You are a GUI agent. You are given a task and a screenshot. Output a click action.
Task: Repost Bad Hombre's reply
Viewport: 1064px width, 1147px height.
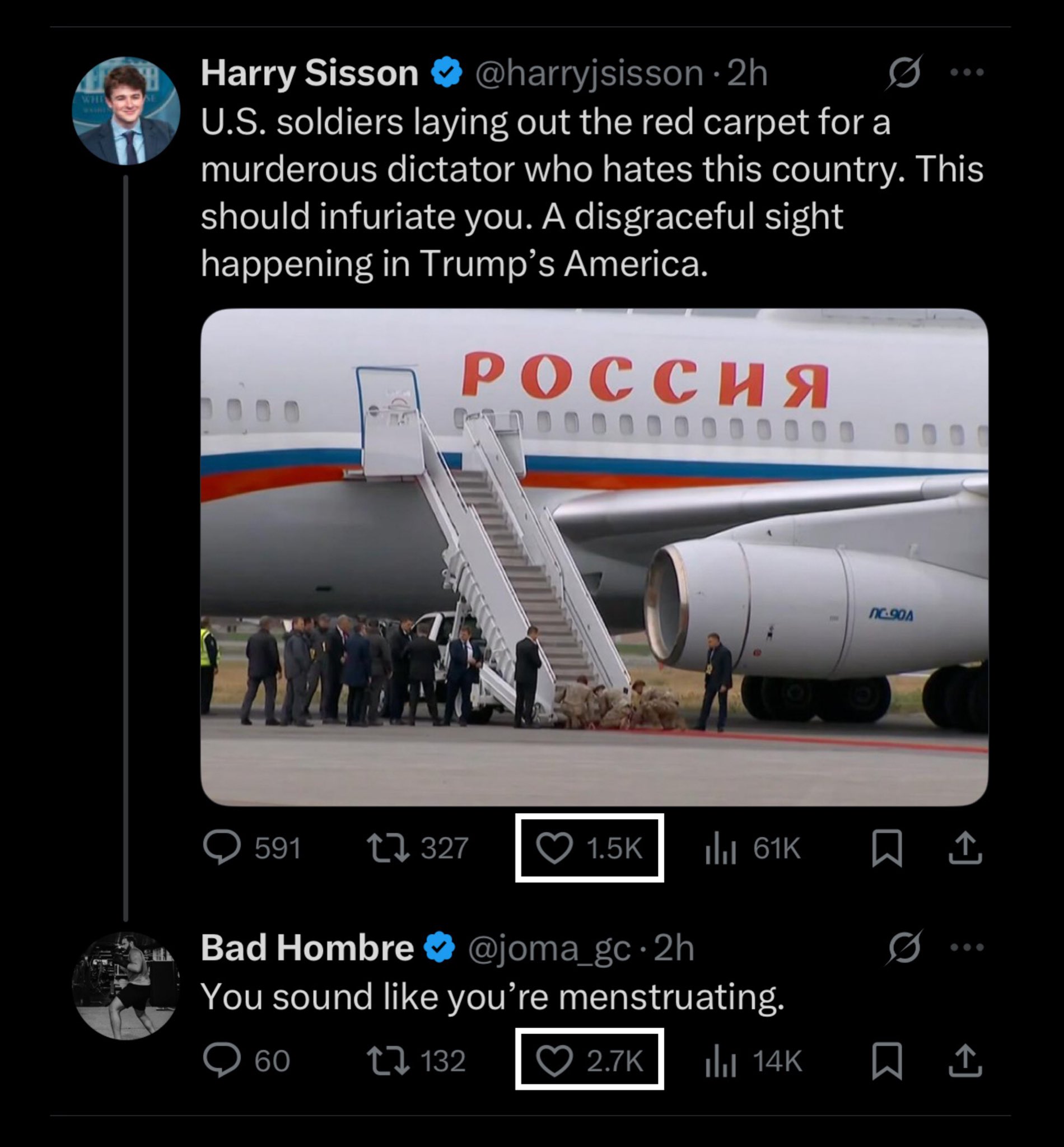coord(388,1061)
